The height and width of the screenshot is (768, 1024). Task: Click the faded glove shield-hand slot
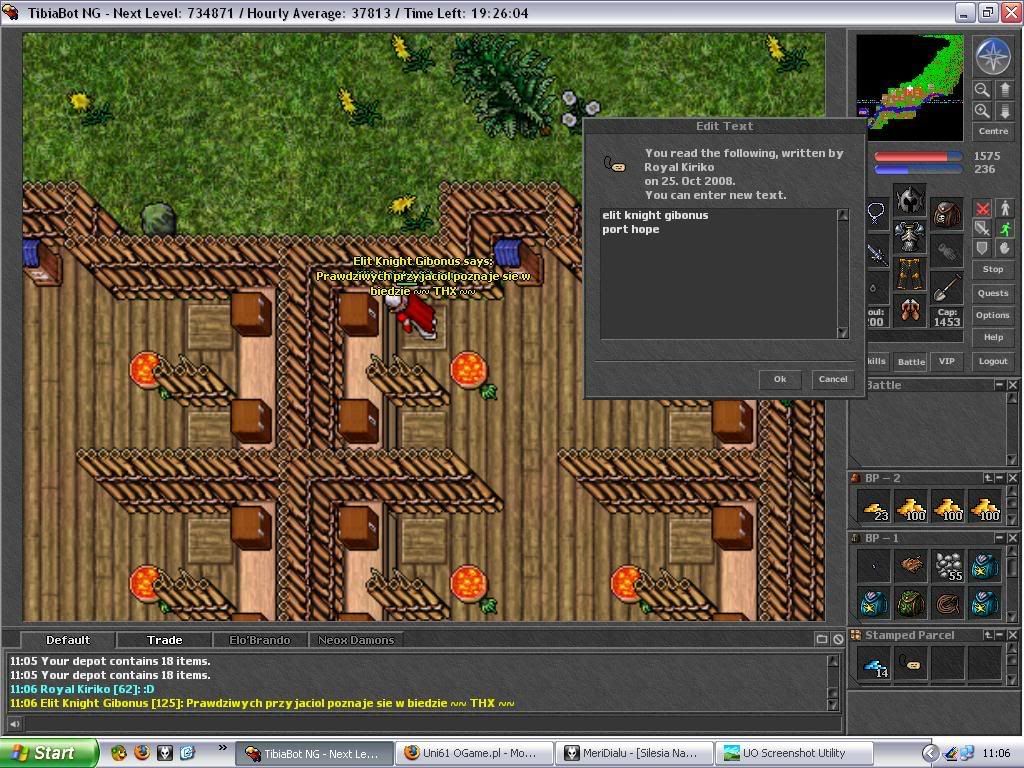coord(947,251)
